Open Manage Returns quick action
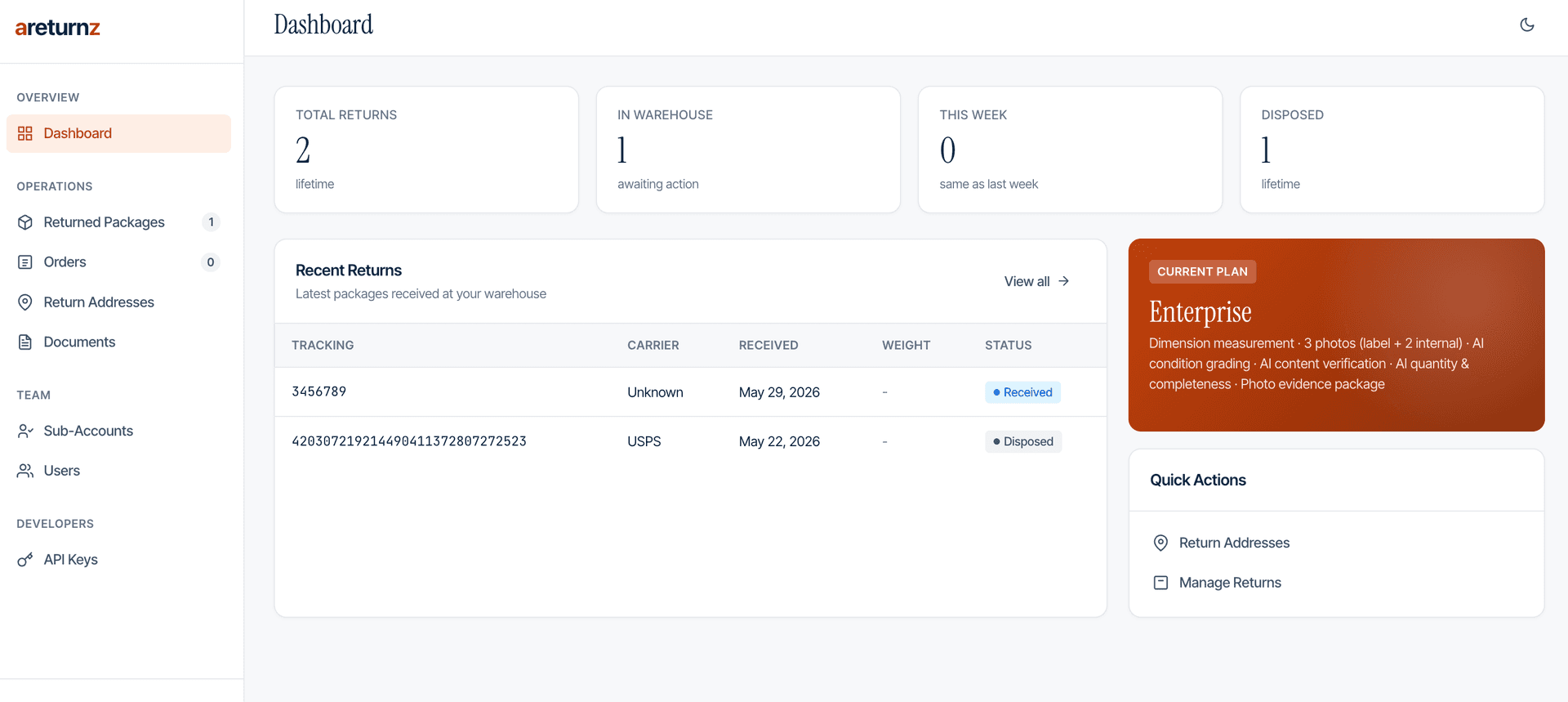Image resolution: width=1568 pixels, height=702 pixels. pyautogui.click(x=1217, y=583)
